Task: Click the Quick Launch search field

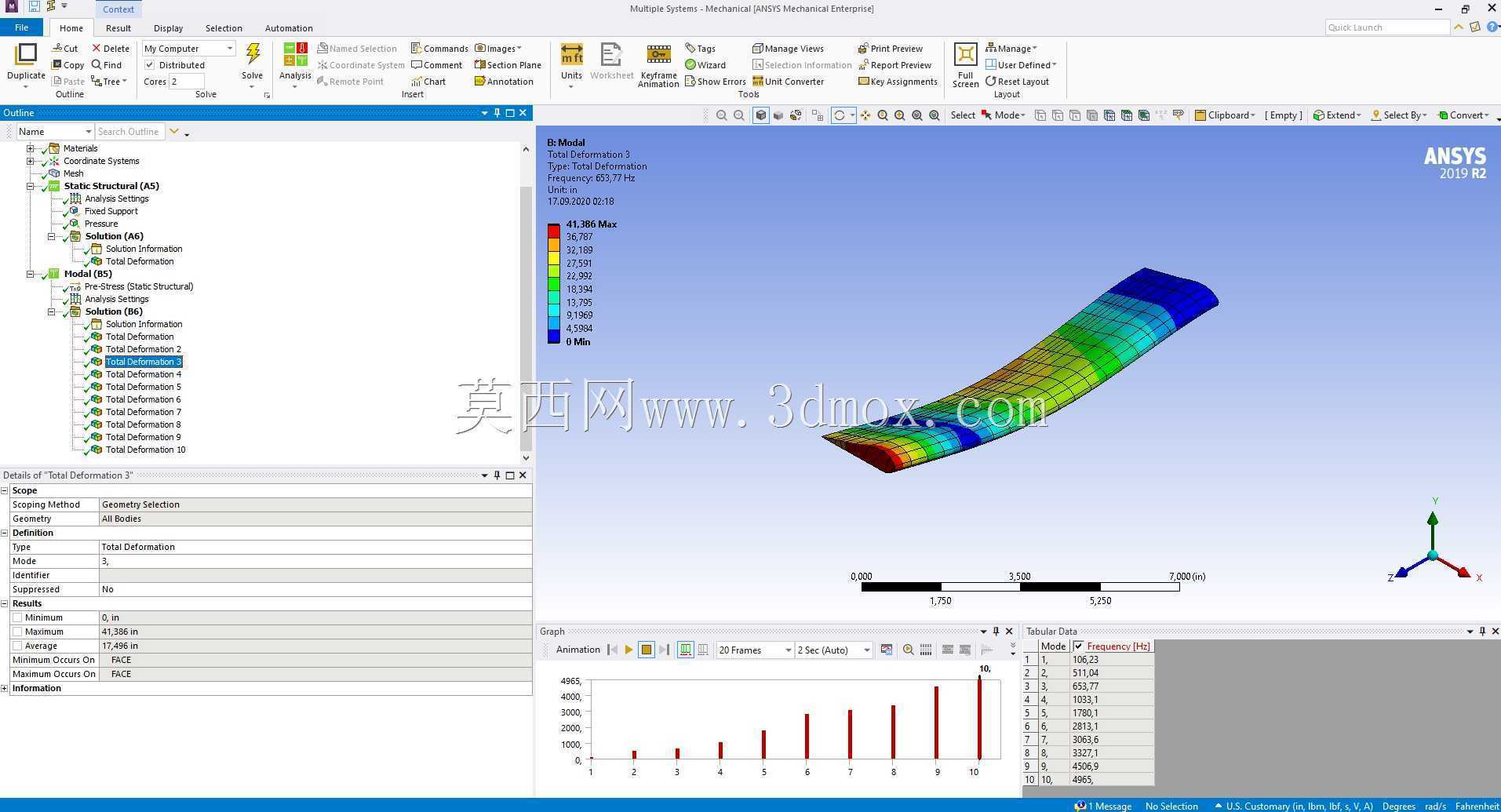Action: tap(1387, 27)
